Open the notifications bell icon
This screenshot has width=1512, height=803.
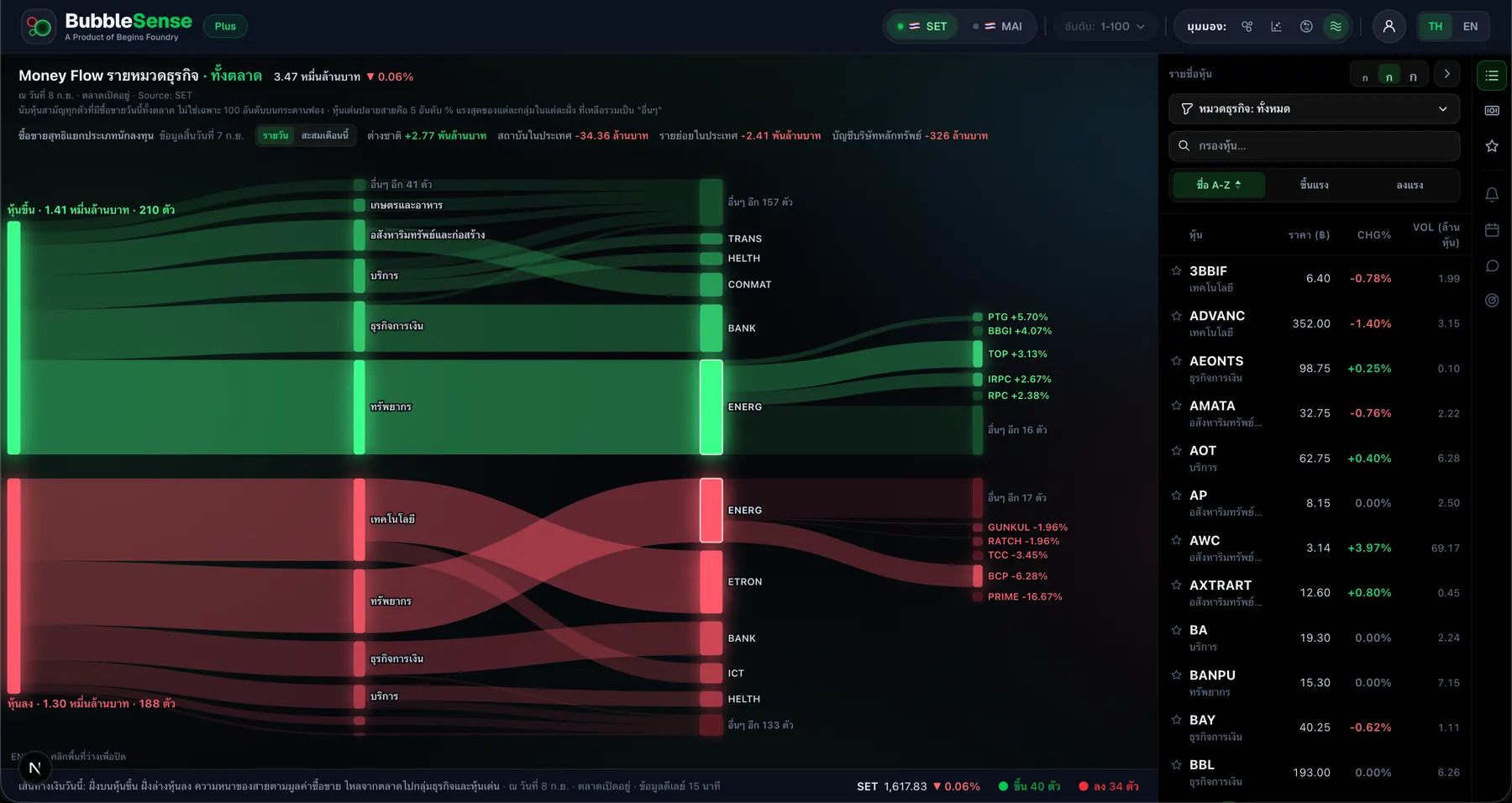tap(1492, 195)
